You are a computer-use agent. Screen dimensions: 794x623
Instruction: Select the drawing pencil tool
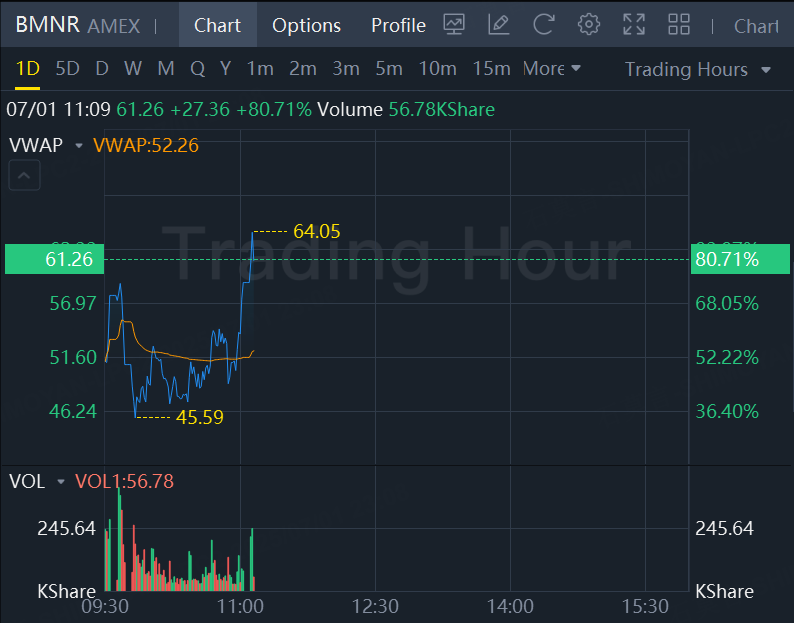[x=499, y=25]
